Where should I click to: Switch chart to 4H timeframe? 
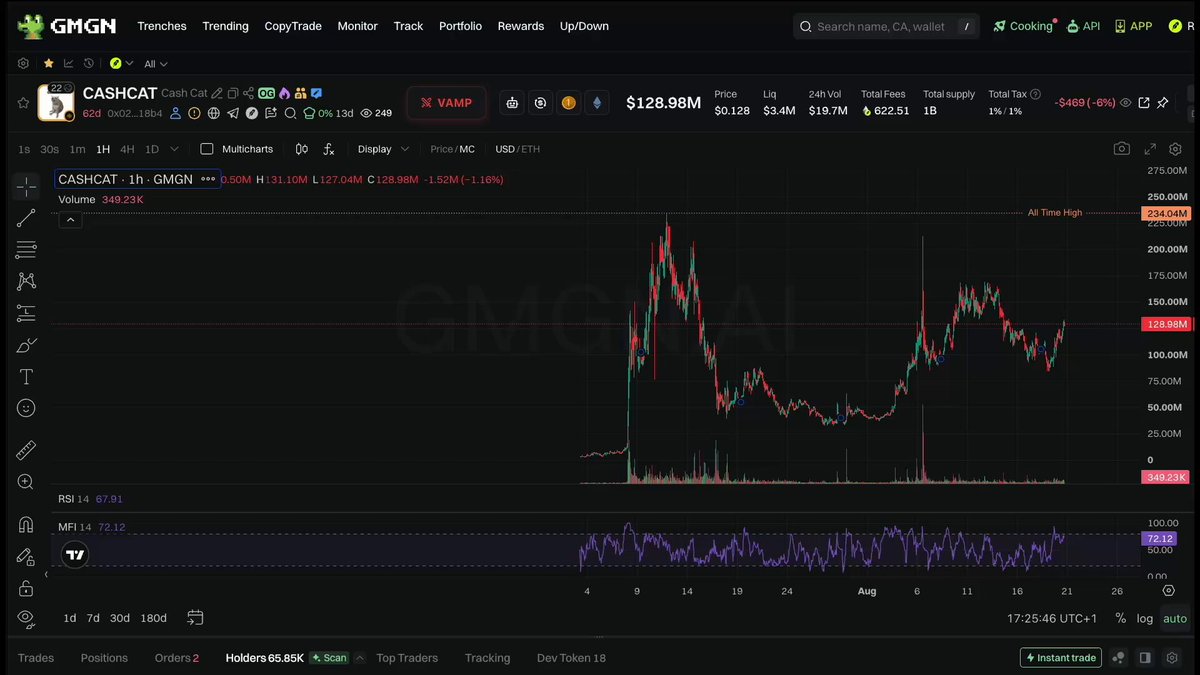(x=127, y=149)
